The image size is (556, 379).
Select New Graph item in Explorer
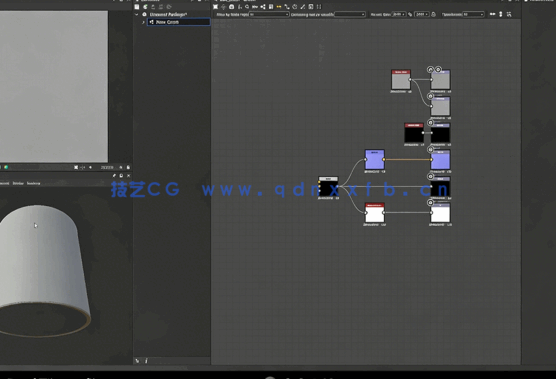179,22
